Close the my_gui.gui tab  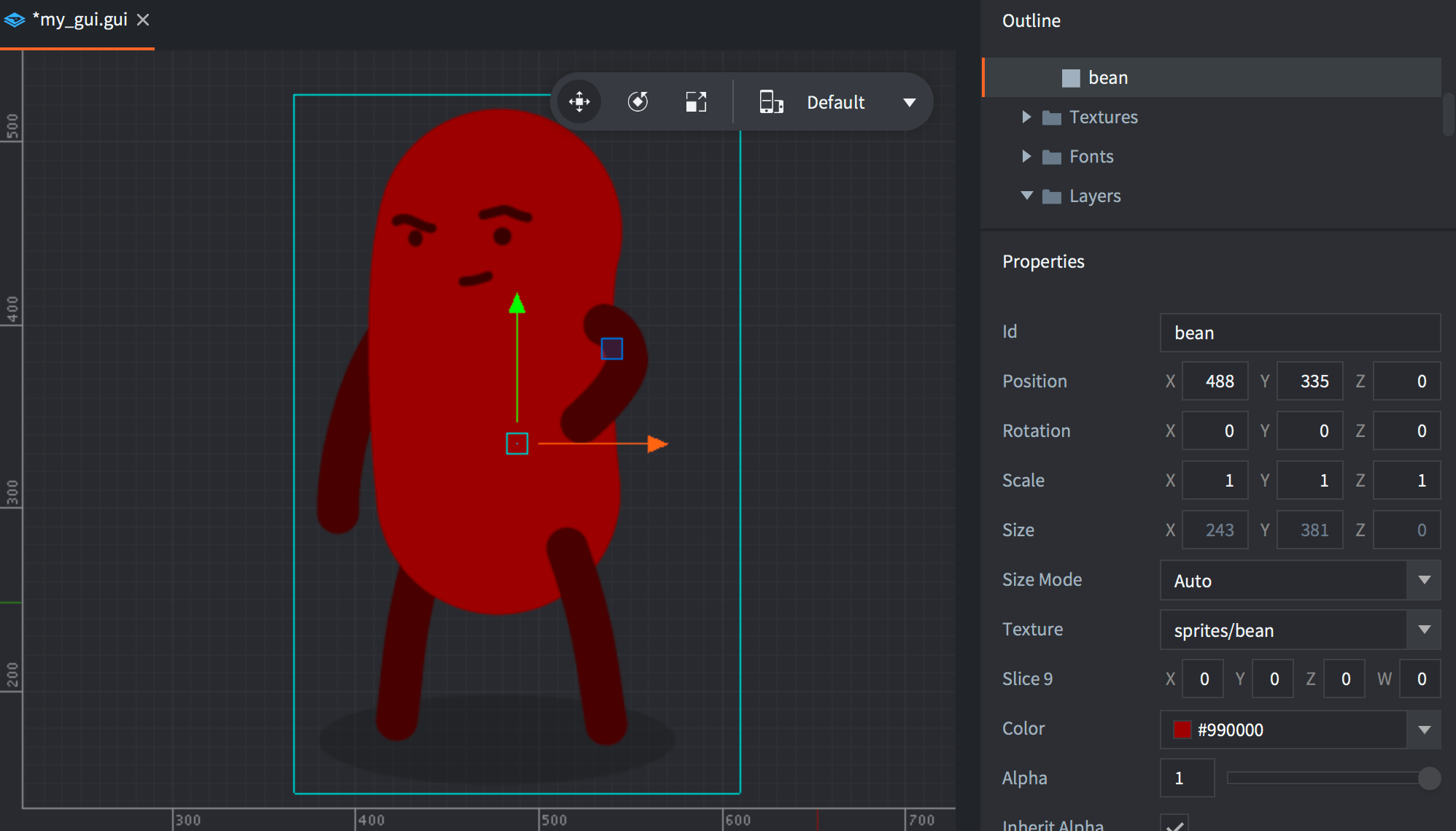(143, 20)
